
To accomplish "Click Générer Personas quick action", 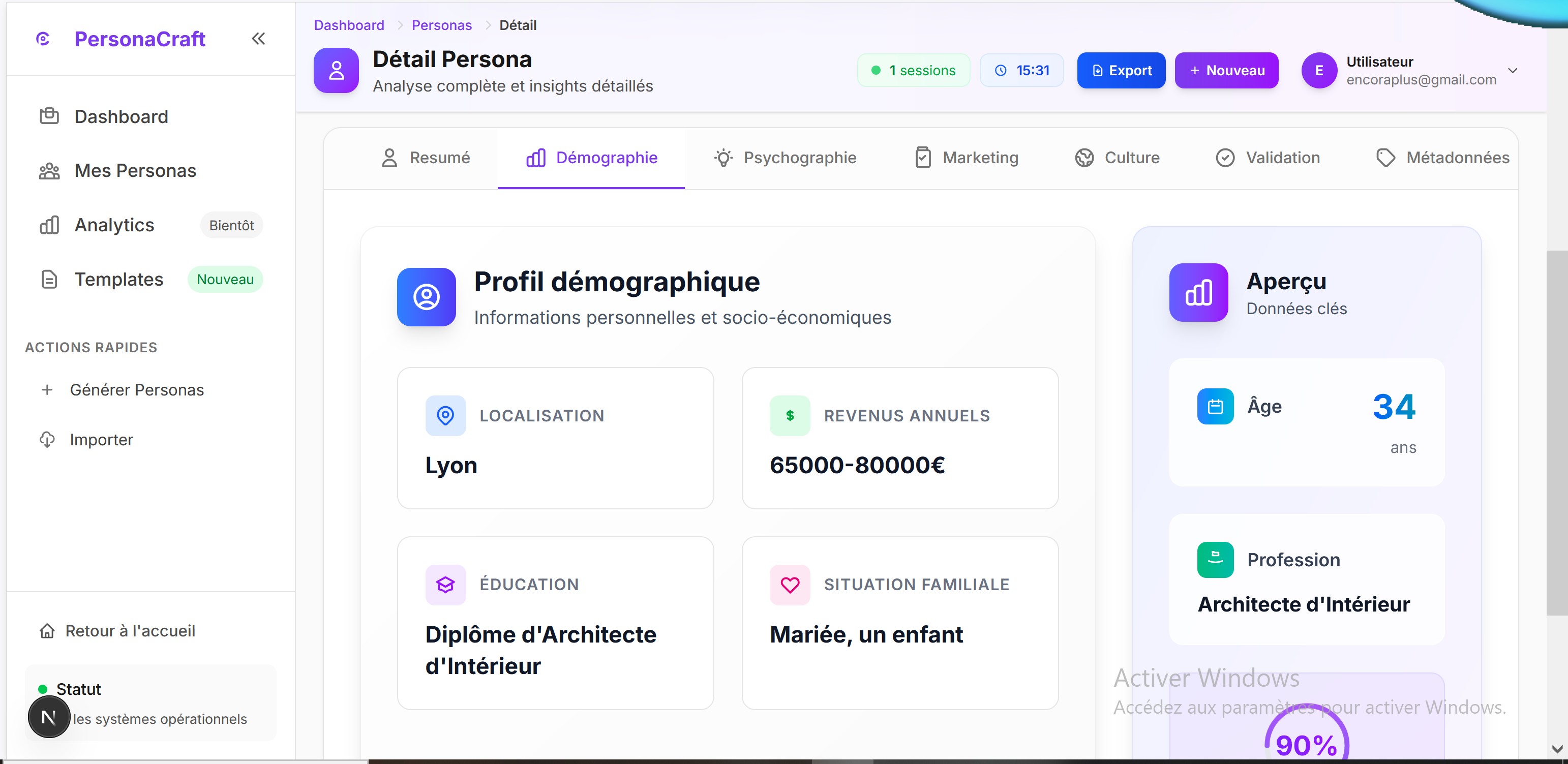I will pyautogui.click(x=136, y=389).
